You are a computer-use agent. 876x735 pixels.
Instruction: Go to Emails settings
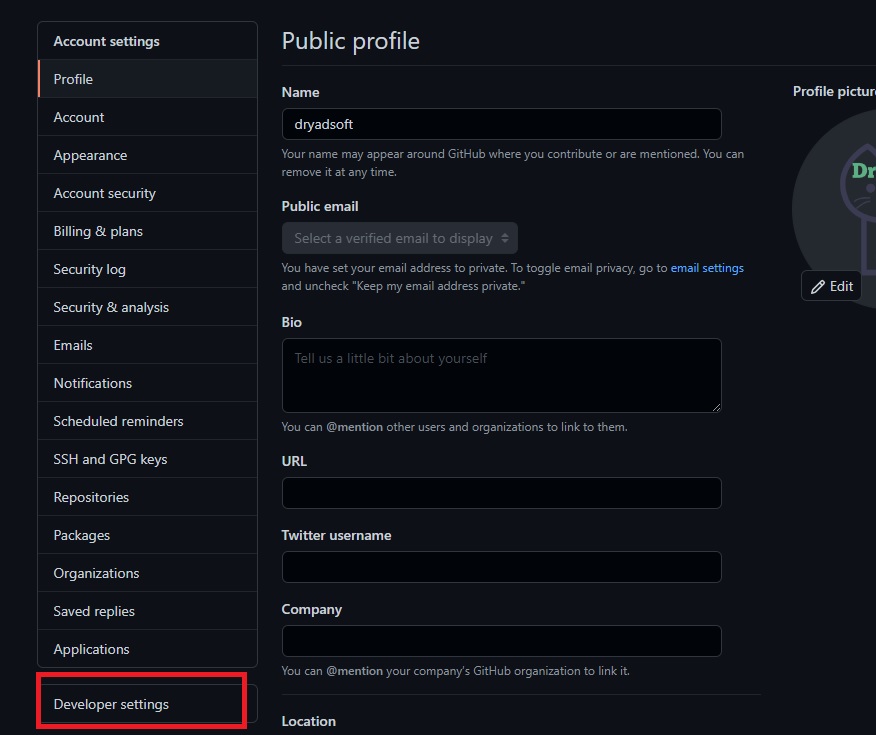pyautogui.click(x=147, y=345)
